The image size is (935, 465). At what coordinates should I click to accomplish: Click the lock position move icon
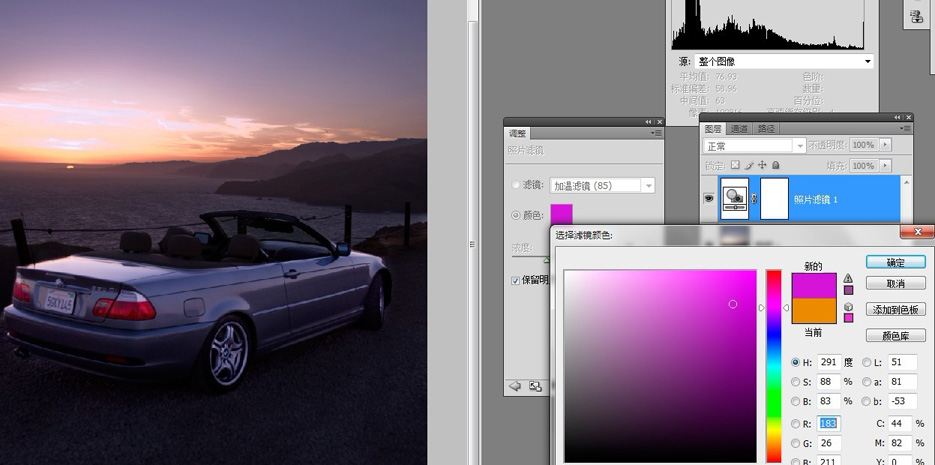click(763, 165)
